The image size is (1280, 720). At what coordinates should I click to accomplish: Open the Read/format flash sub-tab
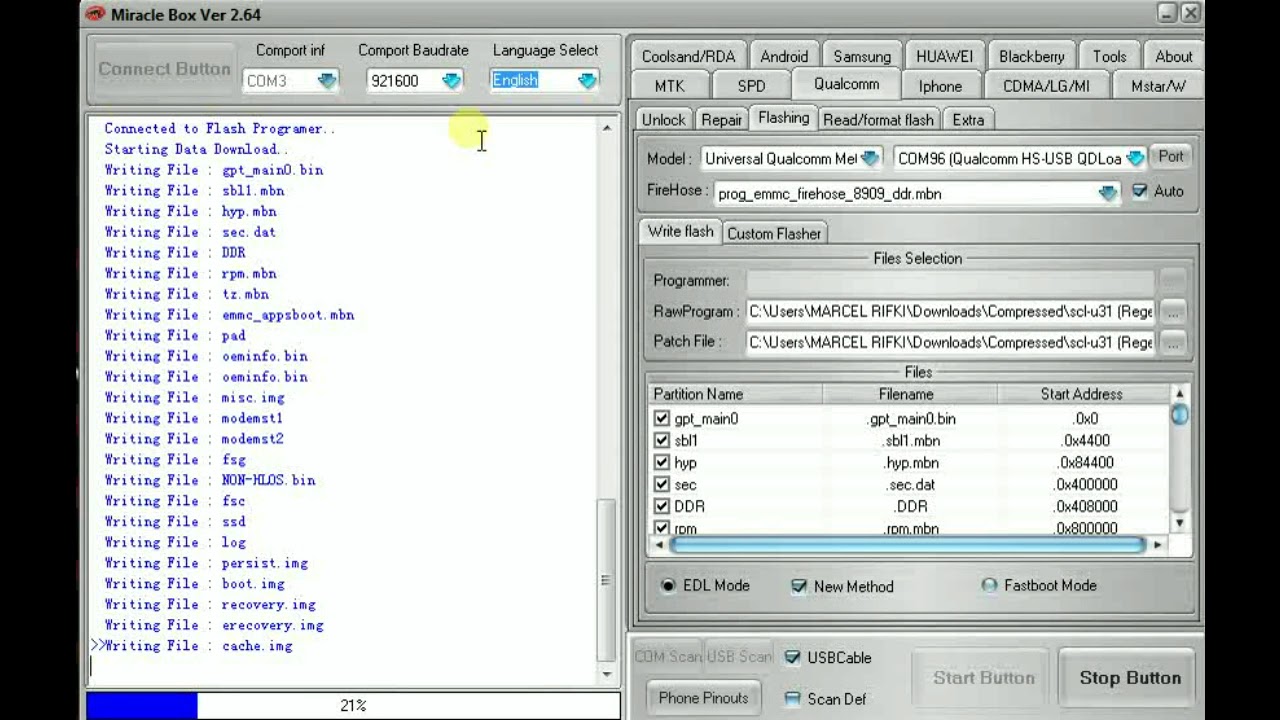pyautogui.click(x=878, y=120)
